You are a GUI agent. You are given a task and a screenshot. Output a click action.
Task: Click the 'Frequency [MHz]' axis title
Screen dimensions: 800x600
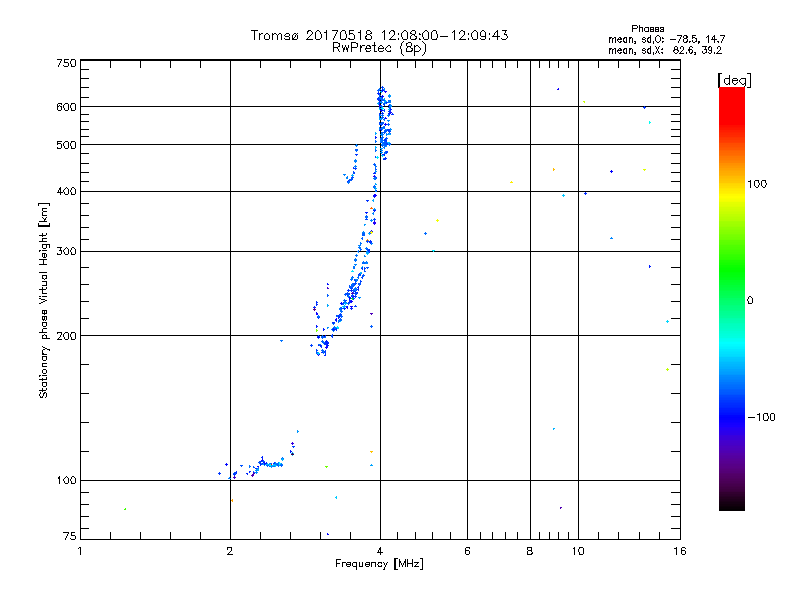[379, 564]
